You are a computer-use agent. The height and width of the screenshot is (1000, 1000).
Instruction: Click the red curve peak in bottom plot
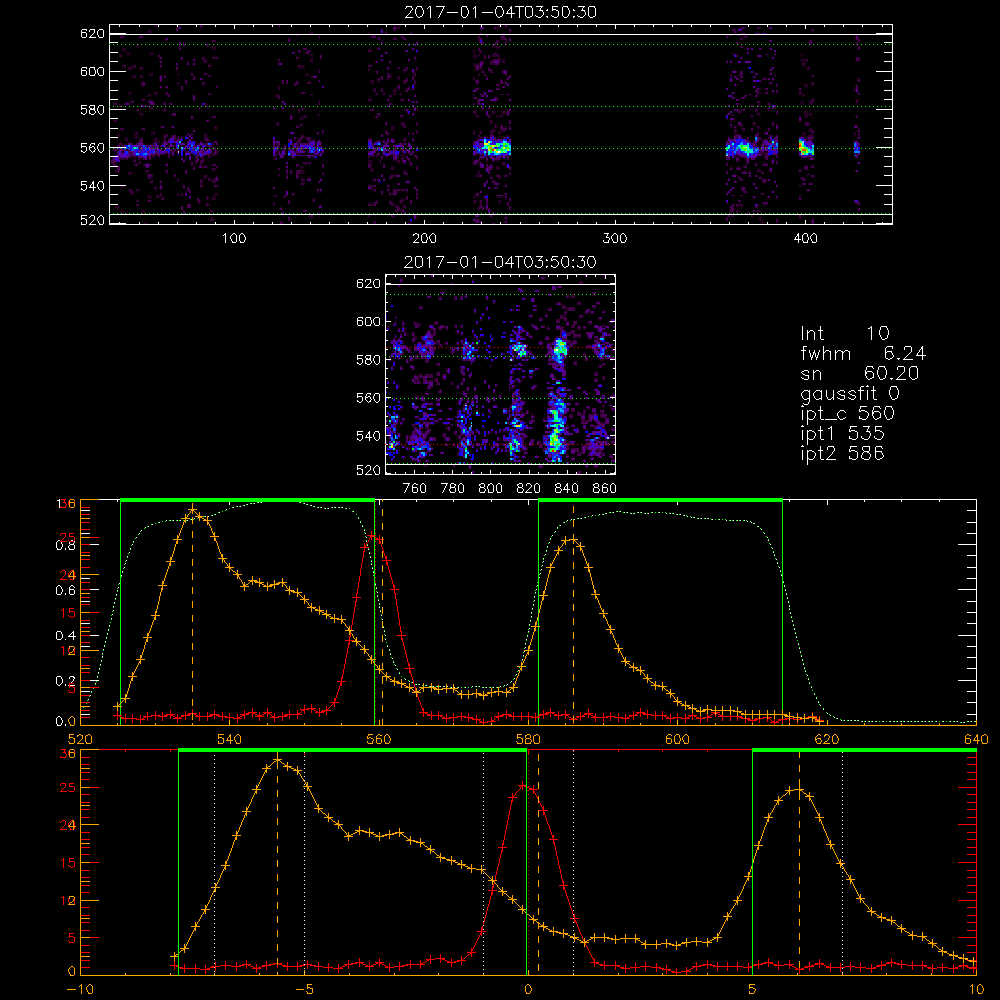523,785
